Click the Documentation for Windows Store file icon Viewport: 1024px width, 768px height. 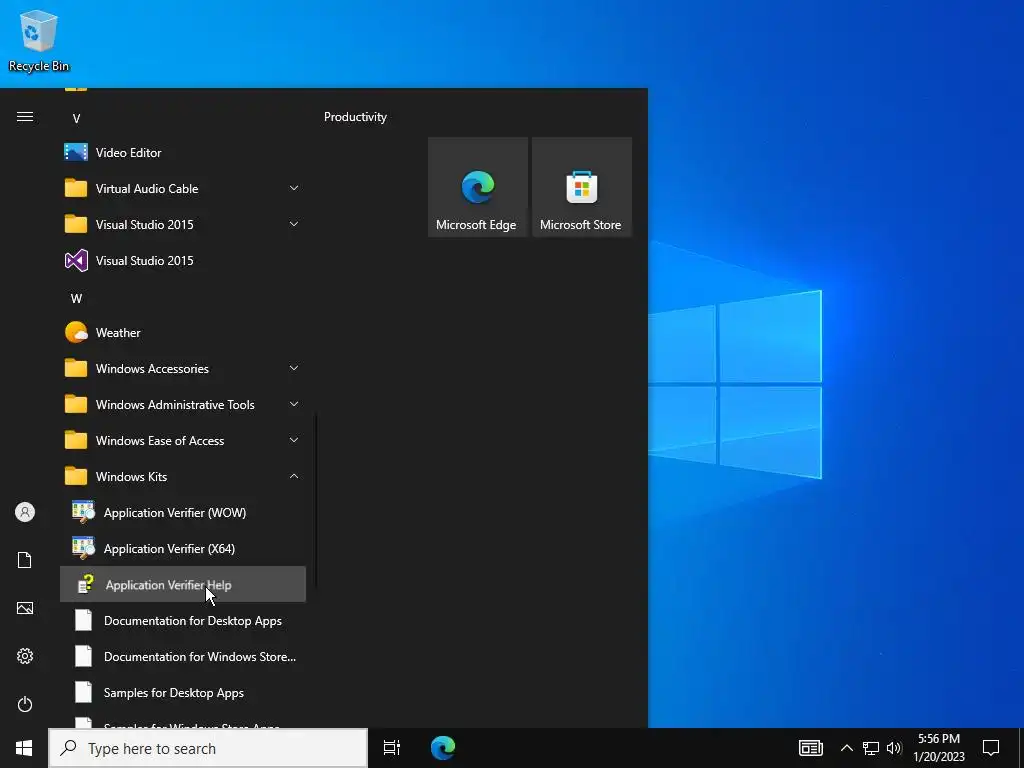[x=84, y=656]
